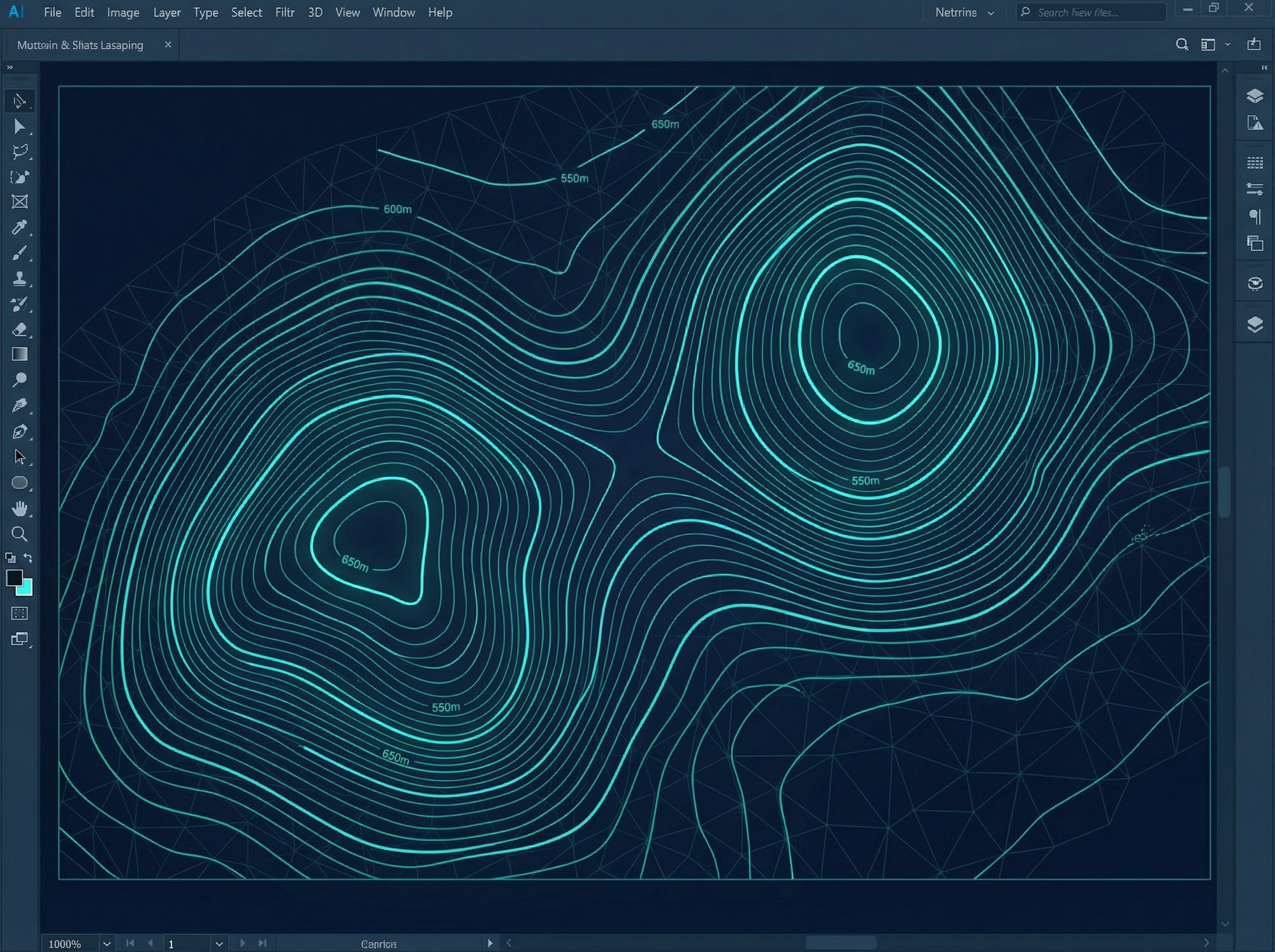The height and width of the screenshot is (952, 1275).
Task: Open the Filter menu
Action: (284, 12)
